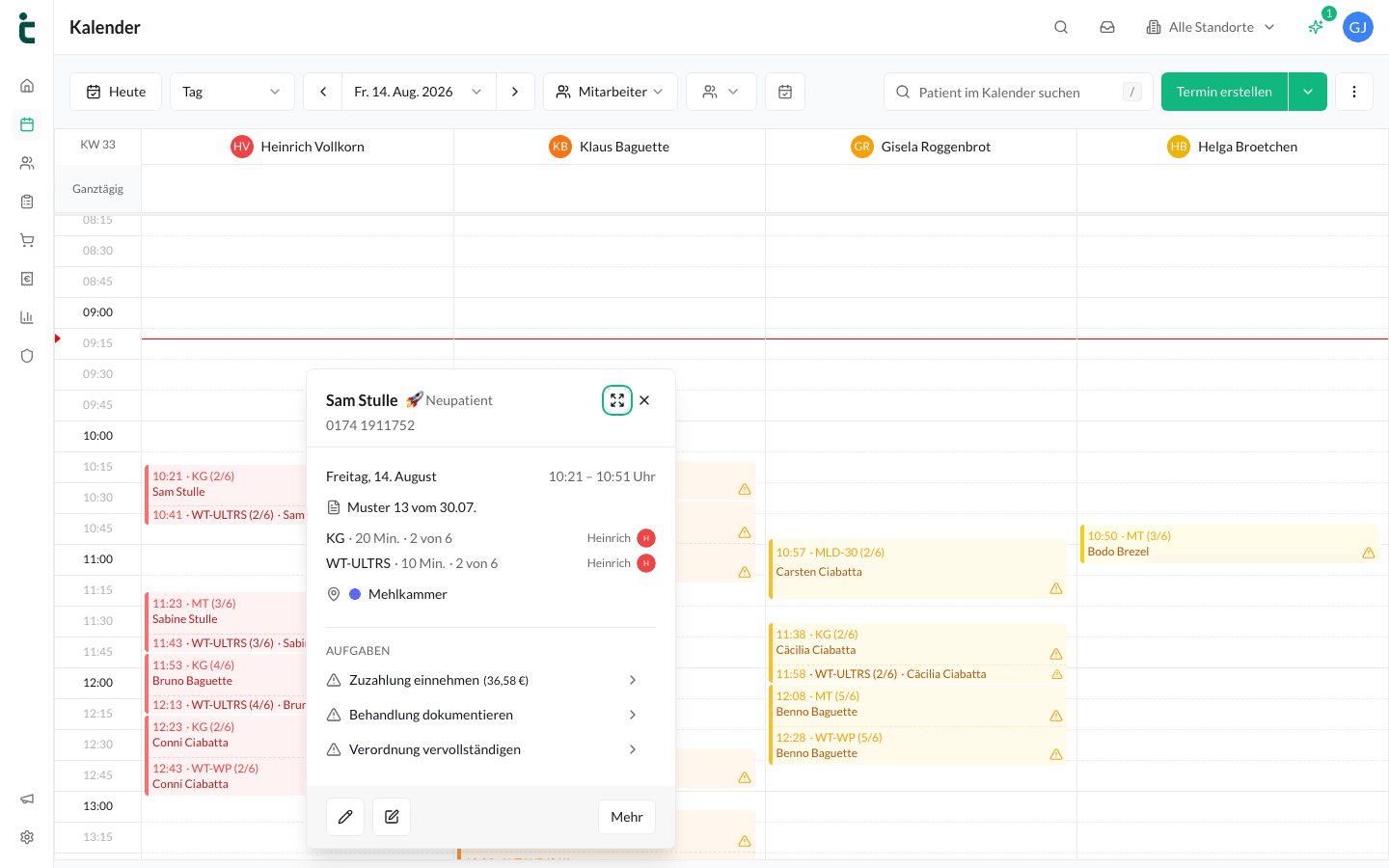1389x868 pixels.
Task: Click the blue Mehlkammer room color dot
Action: pos(355,594)
